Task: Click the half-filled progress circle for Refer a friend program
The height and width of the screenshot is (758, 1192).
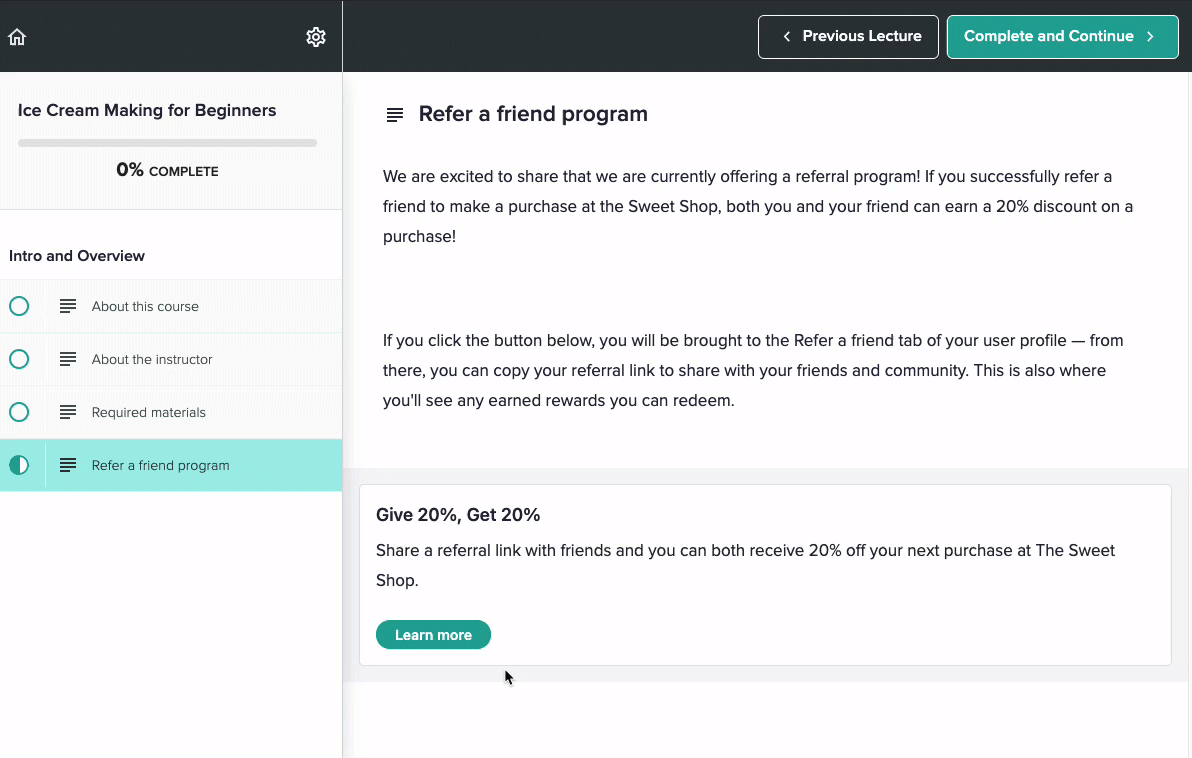Action: (x=20, y=465)
